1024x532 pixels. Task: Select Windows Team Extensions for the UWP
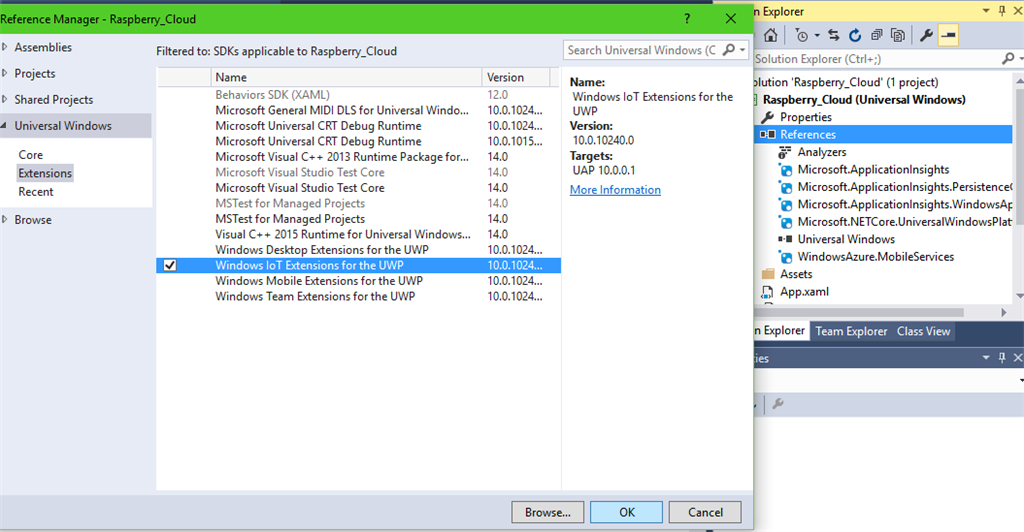click(x=358, y=296)
